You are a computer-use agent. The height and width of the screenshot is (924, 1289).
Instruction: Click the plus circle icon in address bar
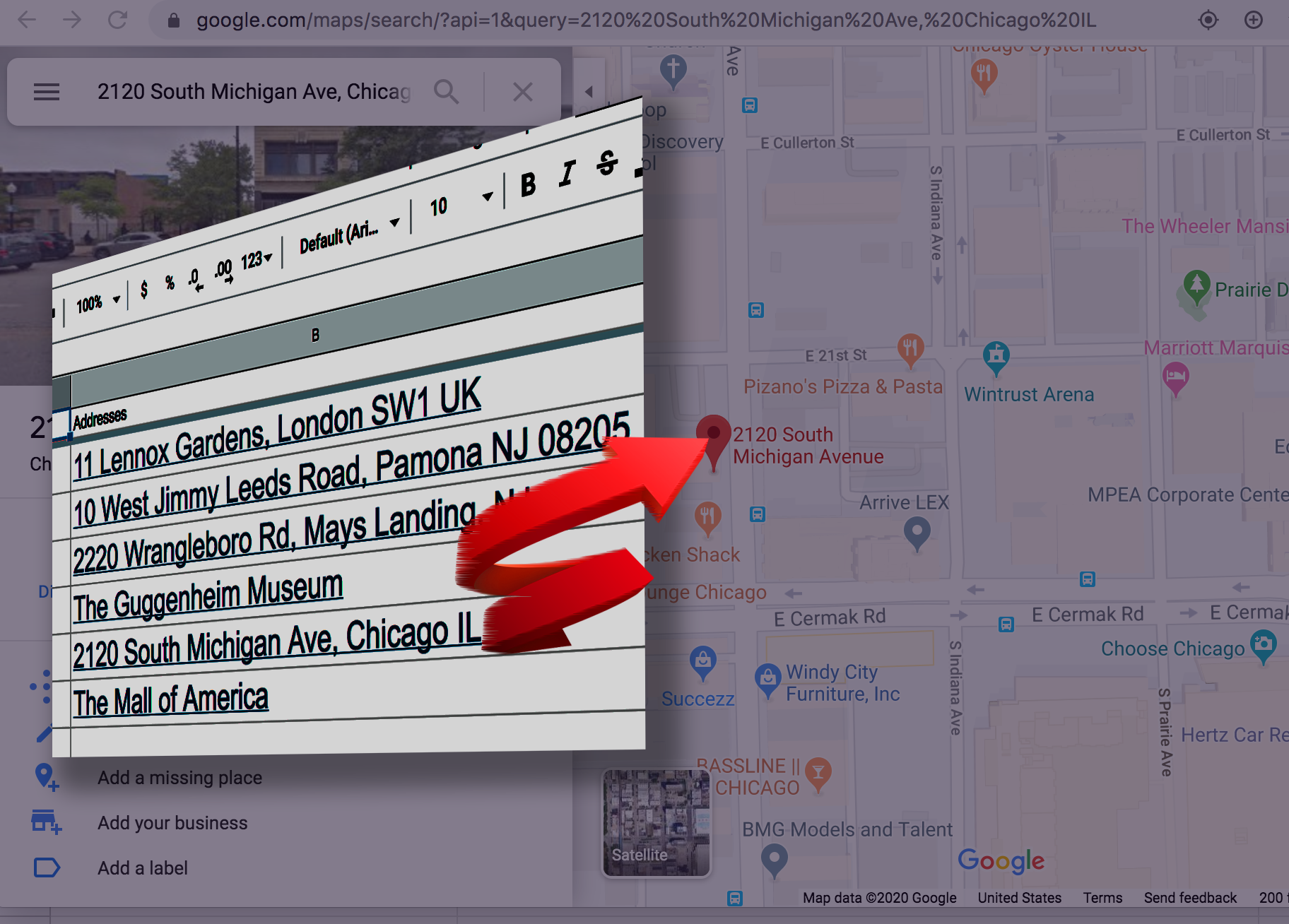coord(1254,20)
